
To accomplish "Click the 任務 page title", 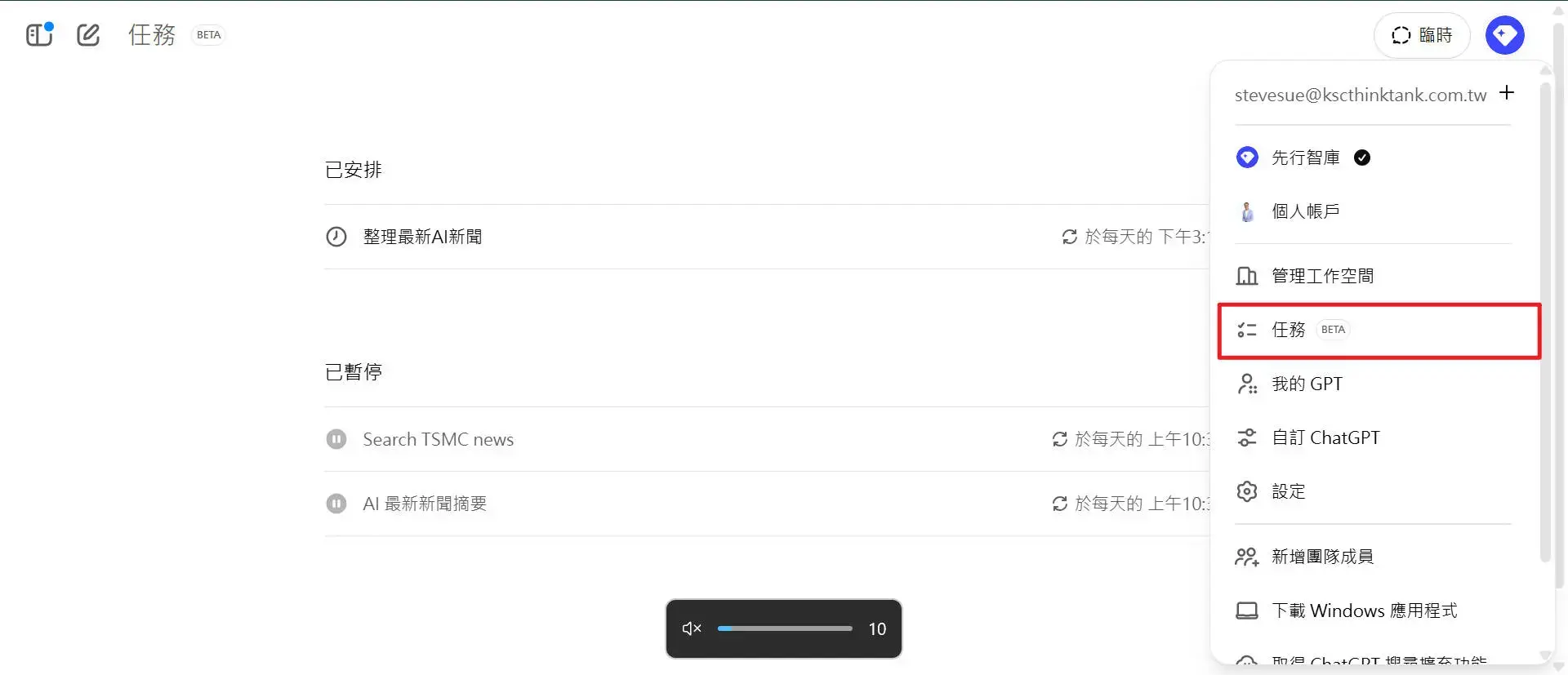I will [x=152, y=34].
